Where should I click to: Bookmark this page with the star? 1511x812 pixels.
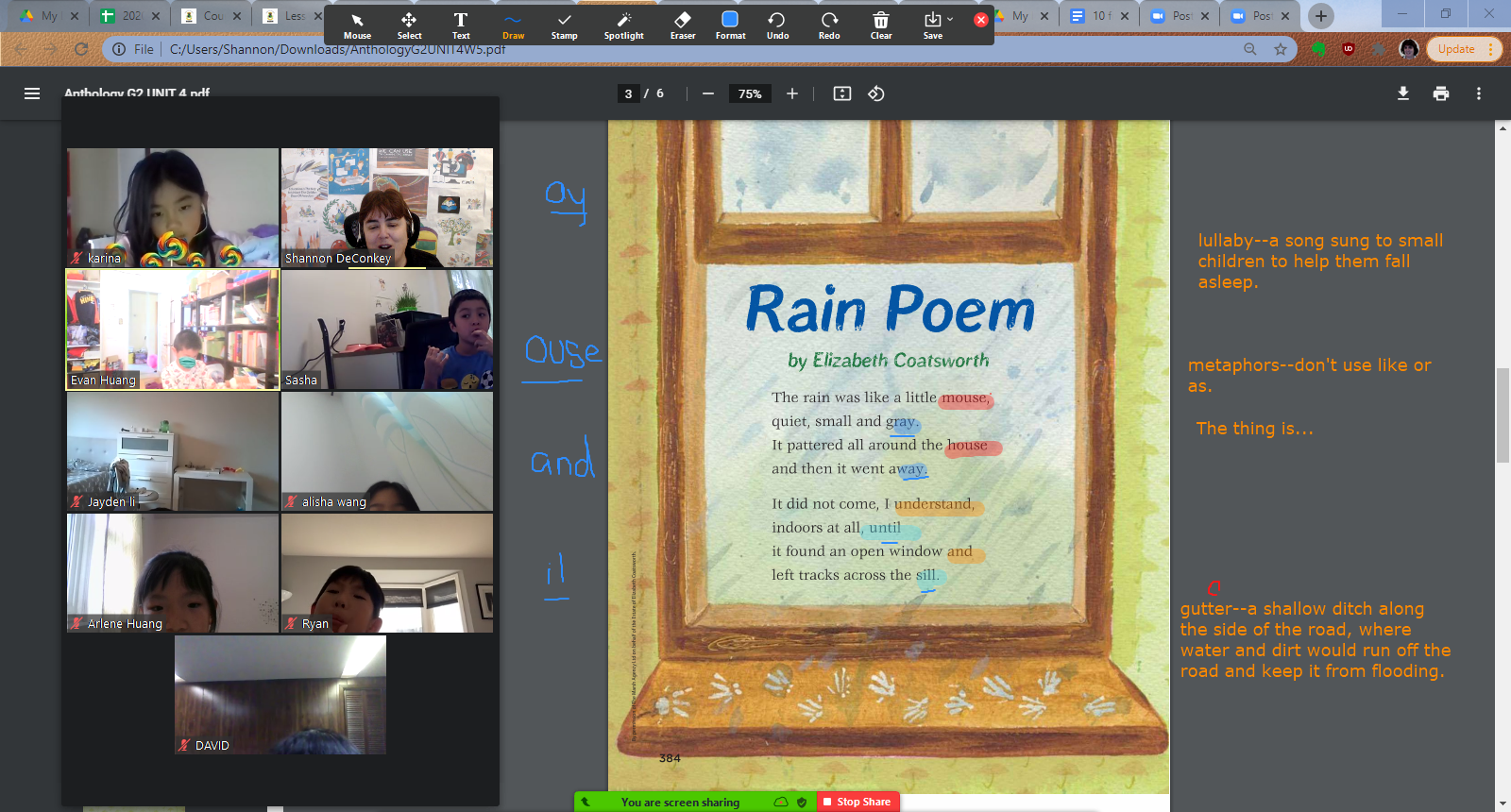tap(1281, 49)
